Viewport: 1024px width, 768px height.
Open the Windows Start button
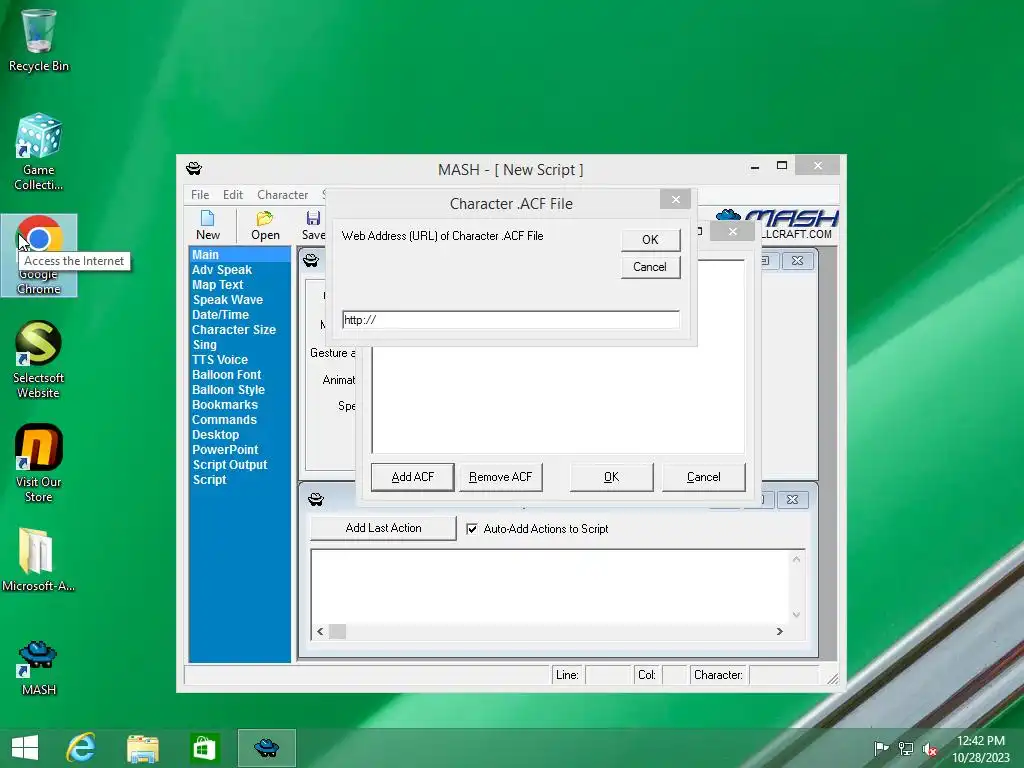[25, 748]
